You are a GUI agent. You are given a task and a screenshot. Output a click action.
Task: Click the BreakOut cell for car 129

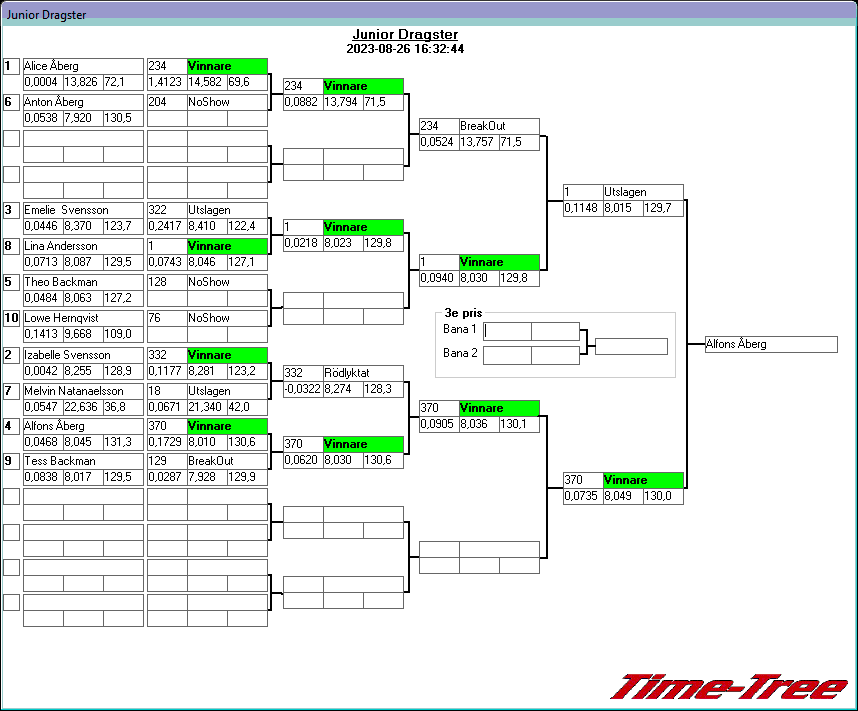tap(227, 461)
